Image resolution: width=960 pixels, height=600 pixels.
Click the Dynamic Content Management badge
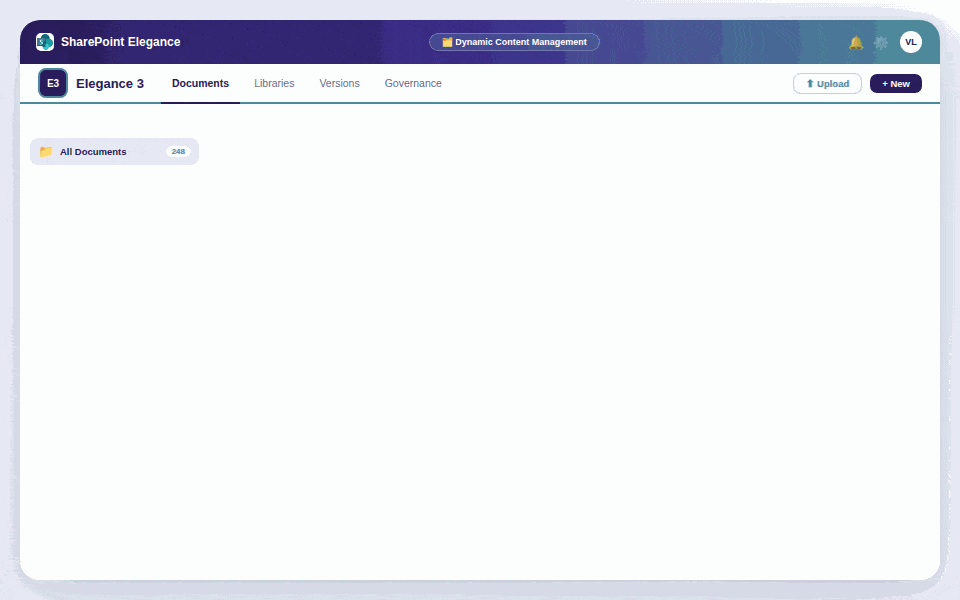[x=514, y=42]
